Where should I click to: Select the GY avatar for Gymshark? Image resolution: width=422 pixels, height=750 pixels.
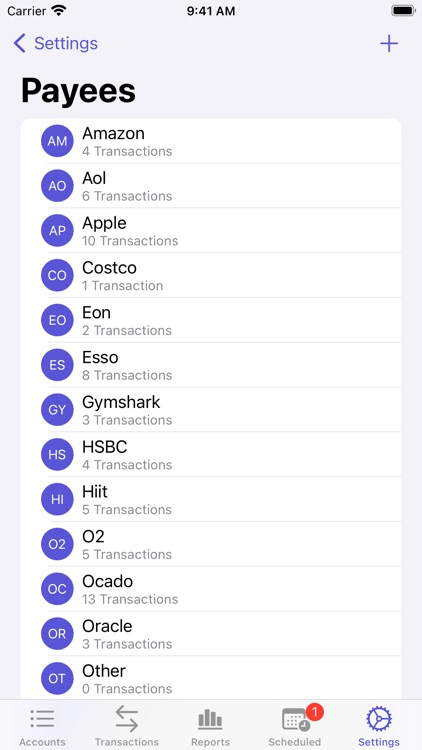pyautogui.click(x=57, y=410)
